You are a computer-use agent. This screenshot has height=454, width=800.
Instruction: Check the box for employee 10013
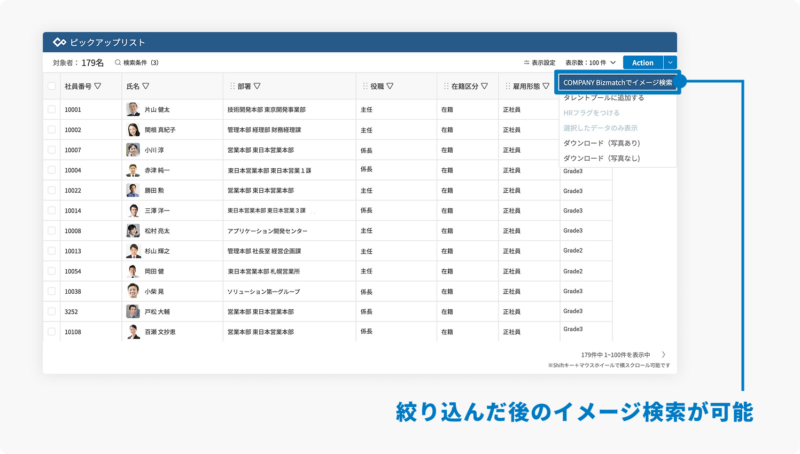[x=52, y=251]
